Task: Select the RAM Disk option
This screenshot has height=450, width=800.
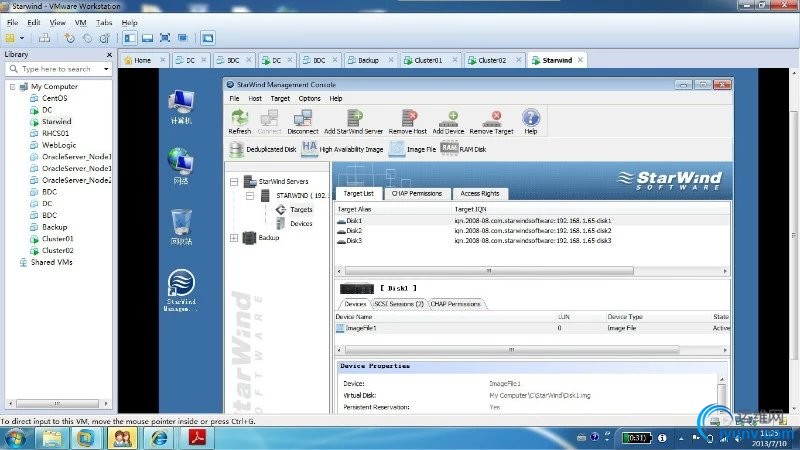Action: pos(463,149)
